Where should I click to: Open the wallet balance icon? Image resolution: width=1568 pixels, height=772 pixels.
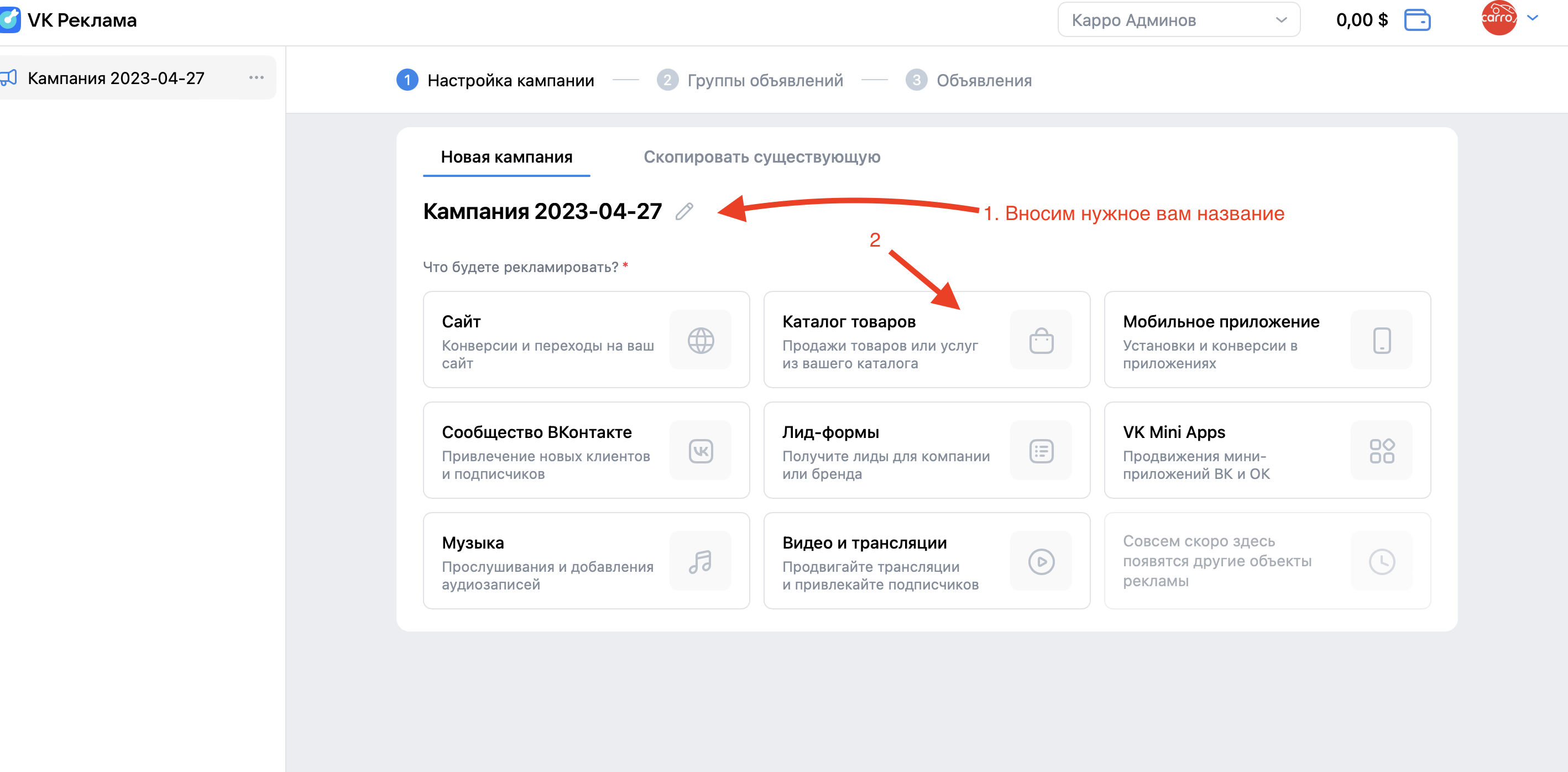[1417, 20]
